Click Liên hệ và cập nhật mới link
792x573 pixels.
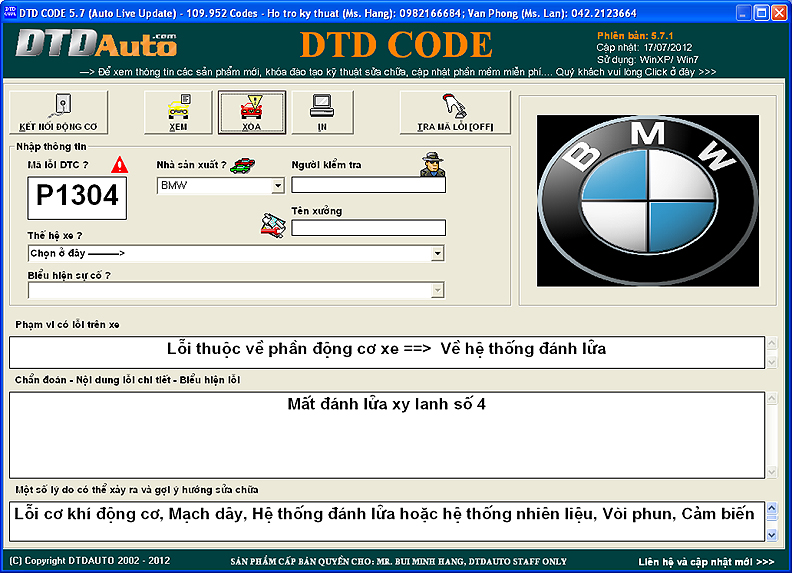[706, 562]
